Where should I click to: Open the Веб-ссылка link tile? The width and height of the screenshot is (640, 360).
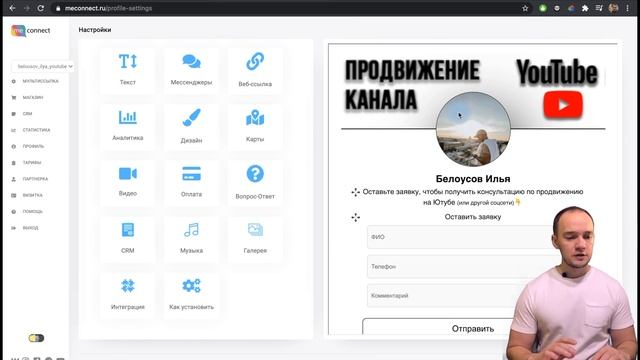pyautogui.click(x=255, y=71)
